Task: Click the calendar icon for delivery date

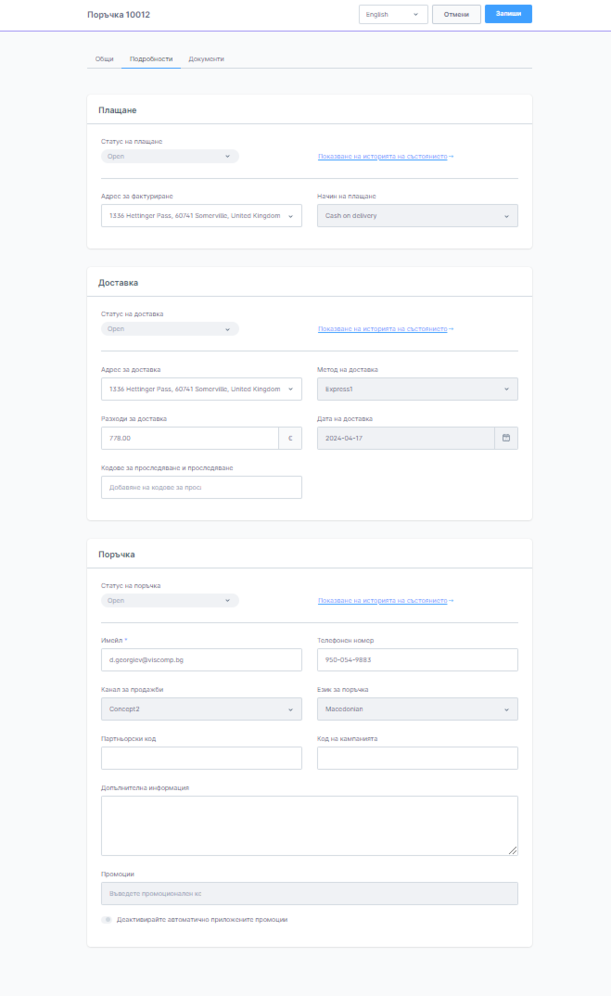Action: [x=506, y=438]
